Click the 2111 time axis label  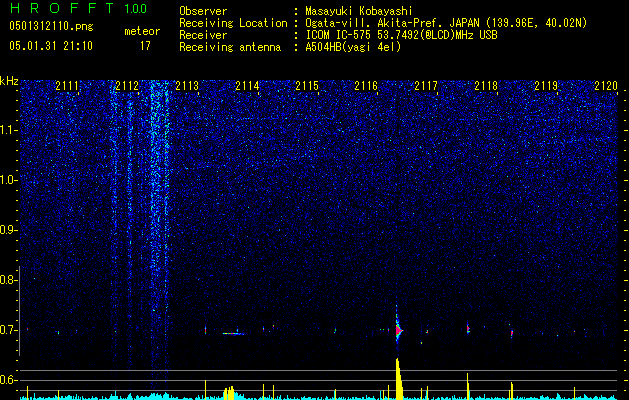click(67, 86)
